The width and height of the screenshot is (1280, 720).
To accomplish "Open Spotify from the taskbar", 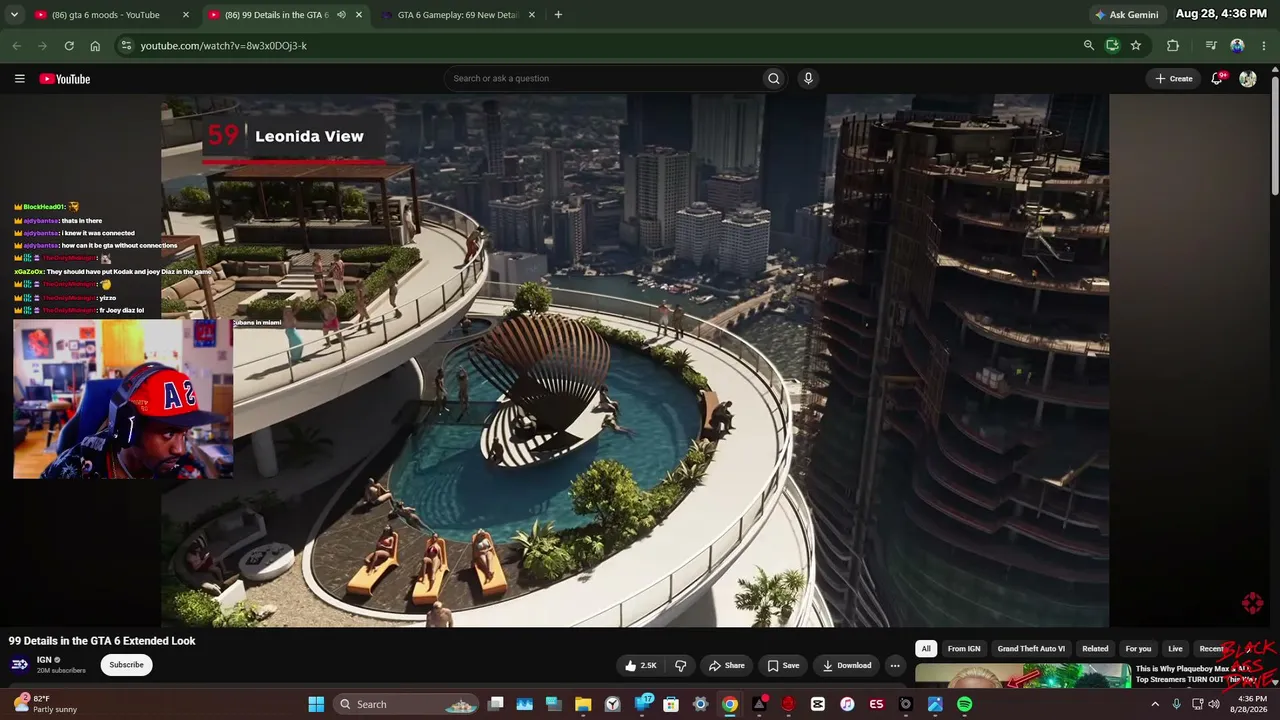I will 964,704.
